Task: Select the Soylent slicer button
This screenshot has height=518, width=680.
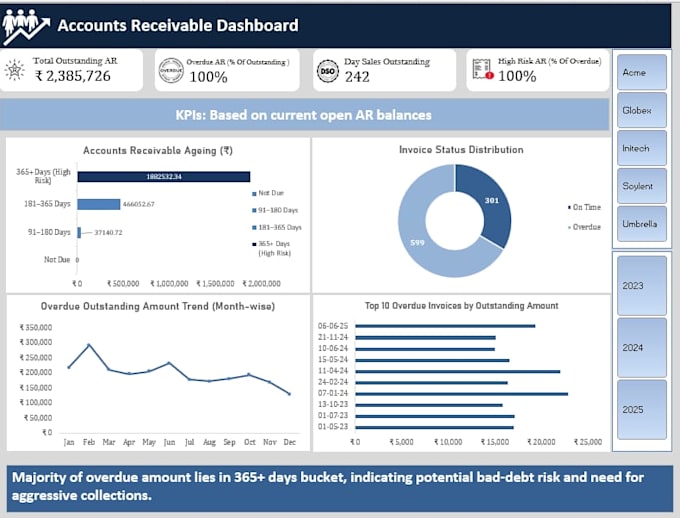Action: coord(642,186)
